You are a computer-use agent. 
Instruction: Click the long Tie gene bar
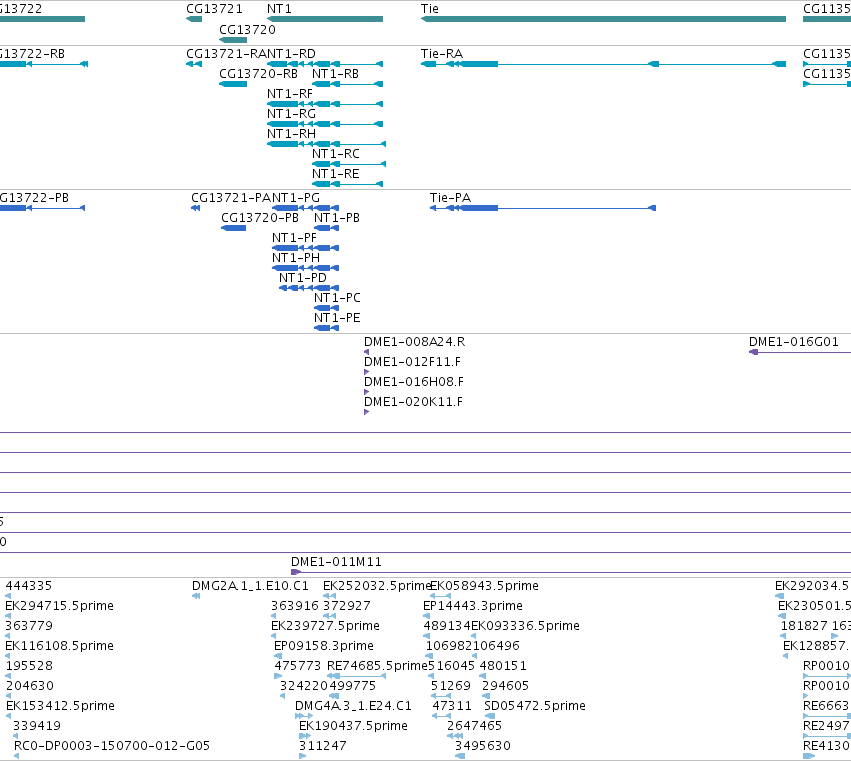[x=604, y=19]
